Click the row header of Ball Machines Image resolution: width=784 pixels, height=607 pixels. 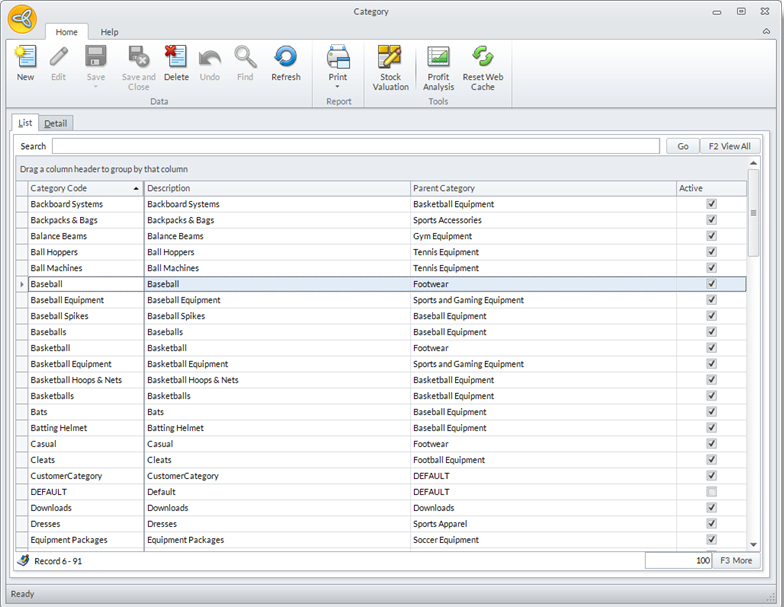22,268
